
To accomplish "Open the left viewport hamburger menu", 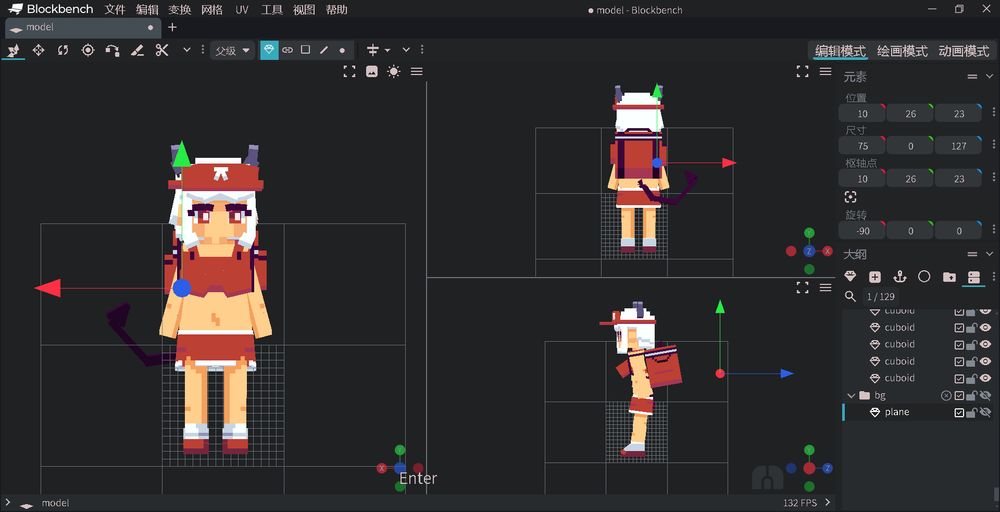I will pos(416,72).
